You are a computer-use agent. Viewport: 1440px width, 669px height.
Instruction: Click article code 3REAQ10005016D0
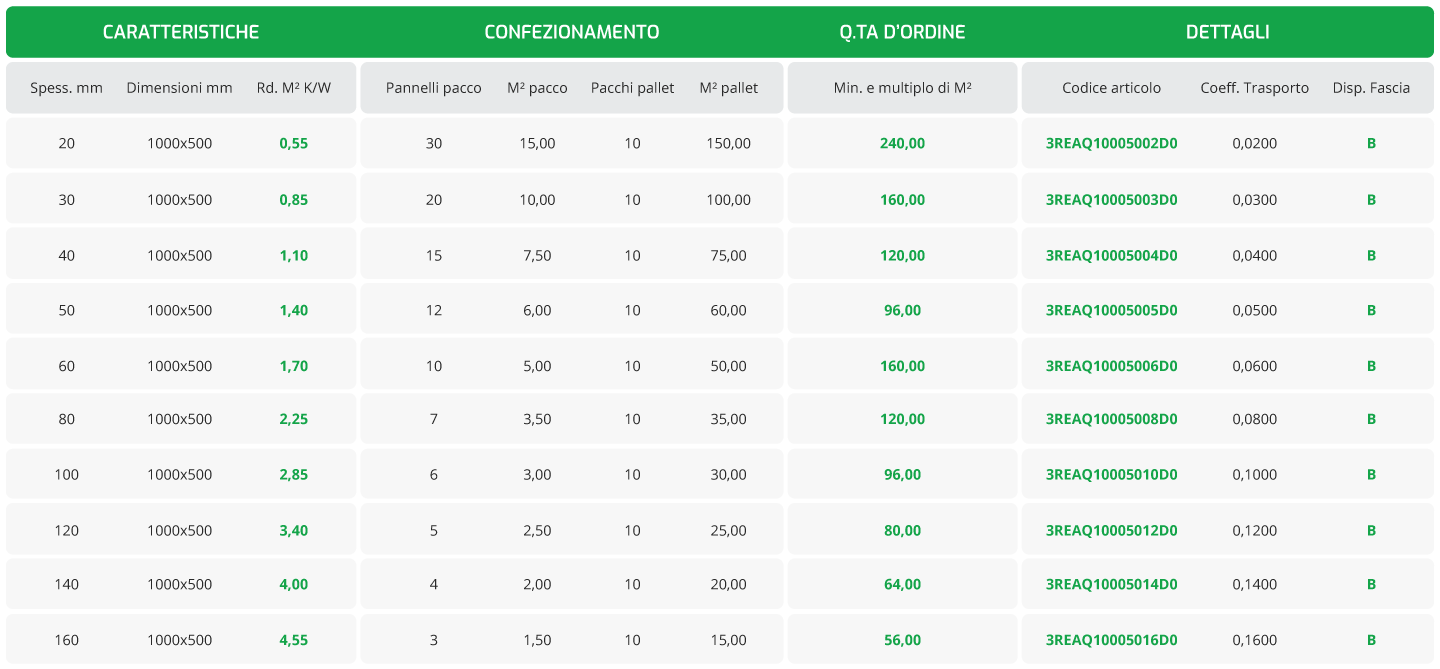[1111, 640]
